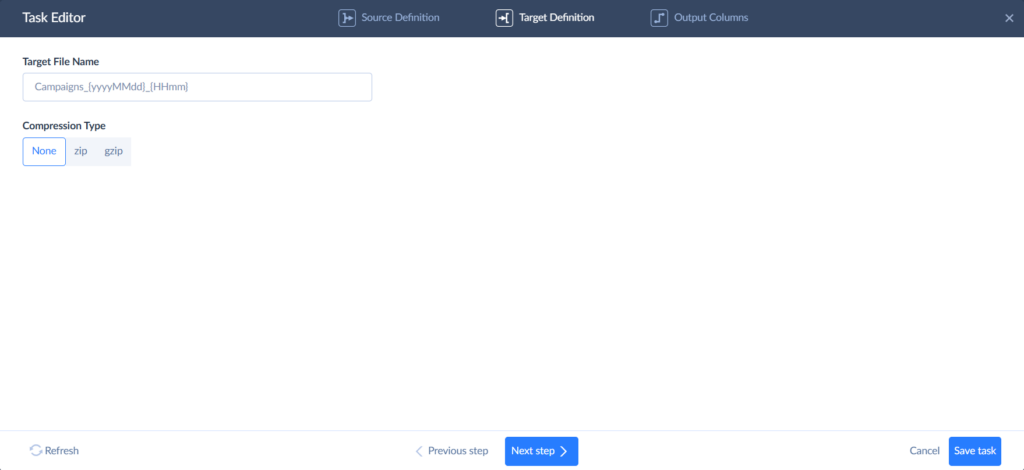This screenshot has width=1024, height=470.
Task: Click the Output Columns step icon
Action: [x=659, y=18]
